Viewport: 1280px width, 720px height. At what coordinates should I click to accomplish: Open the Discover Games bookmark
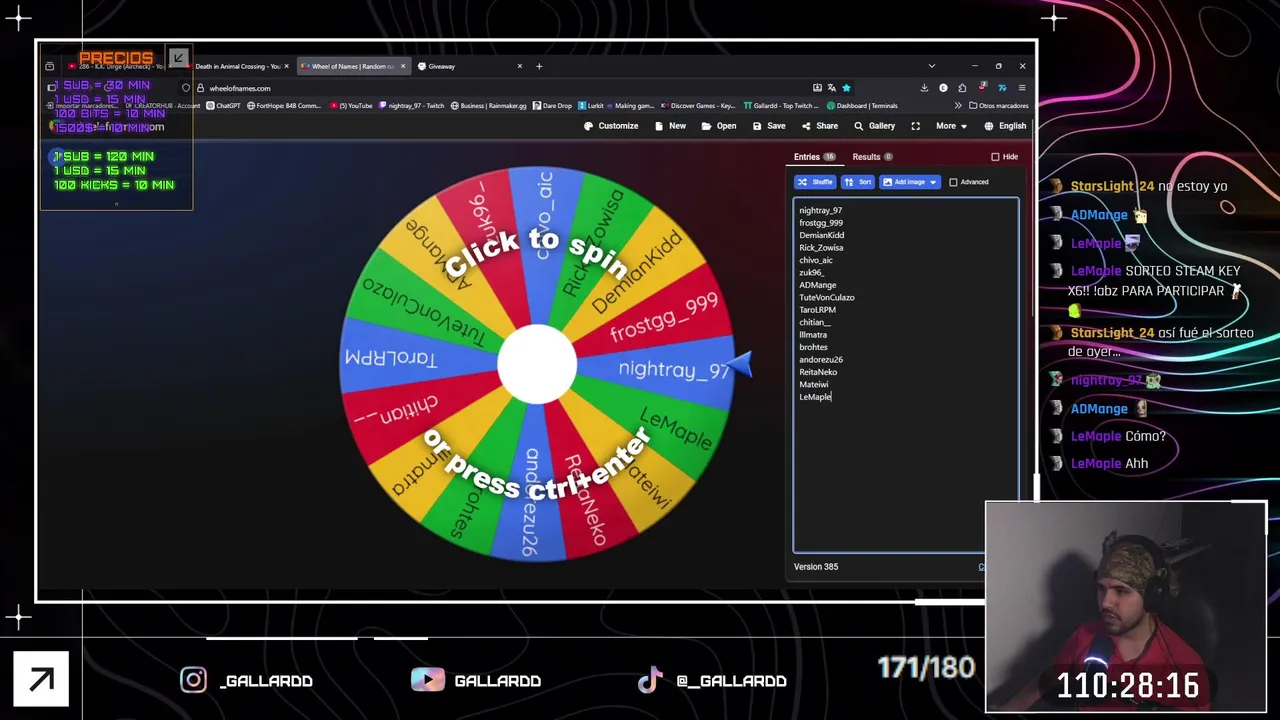[x=698, y=106]
